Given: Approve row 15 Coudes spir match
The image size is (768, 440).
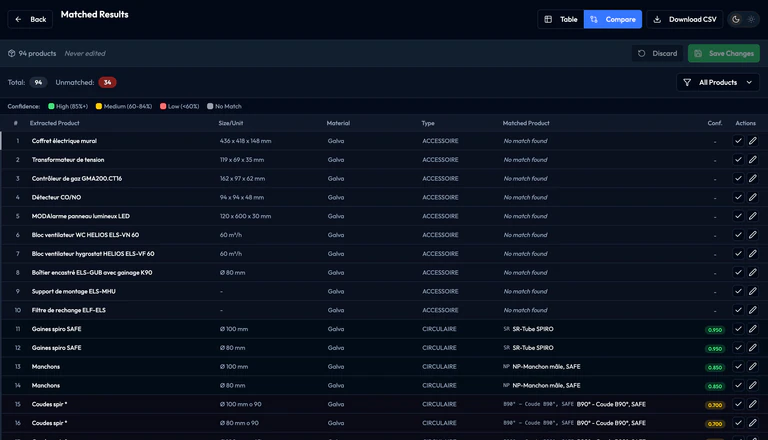Looking at the screenshot, I should (738, 404).
